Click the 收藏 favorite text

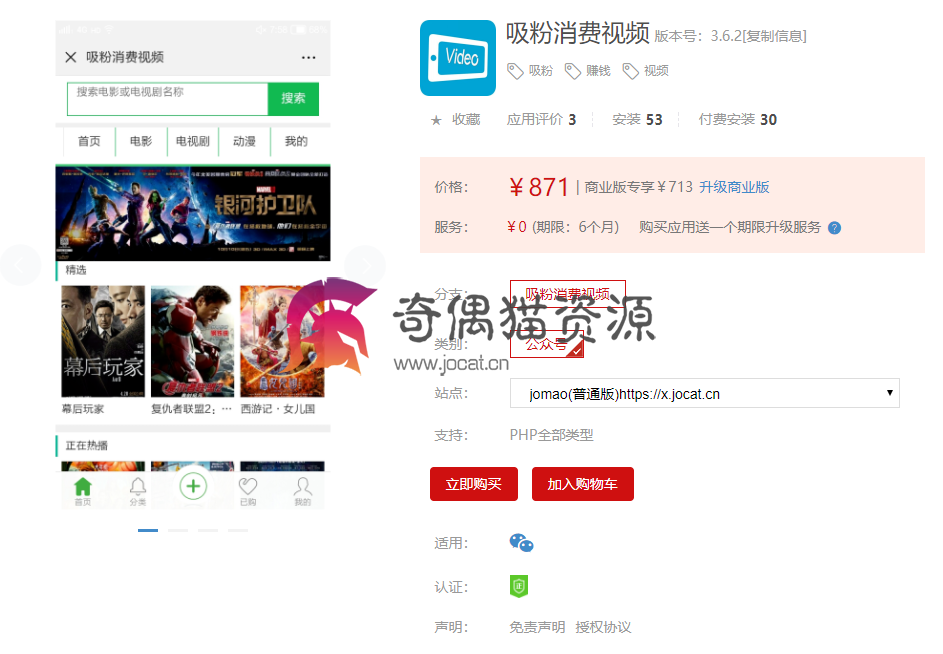tap(466, 120)
